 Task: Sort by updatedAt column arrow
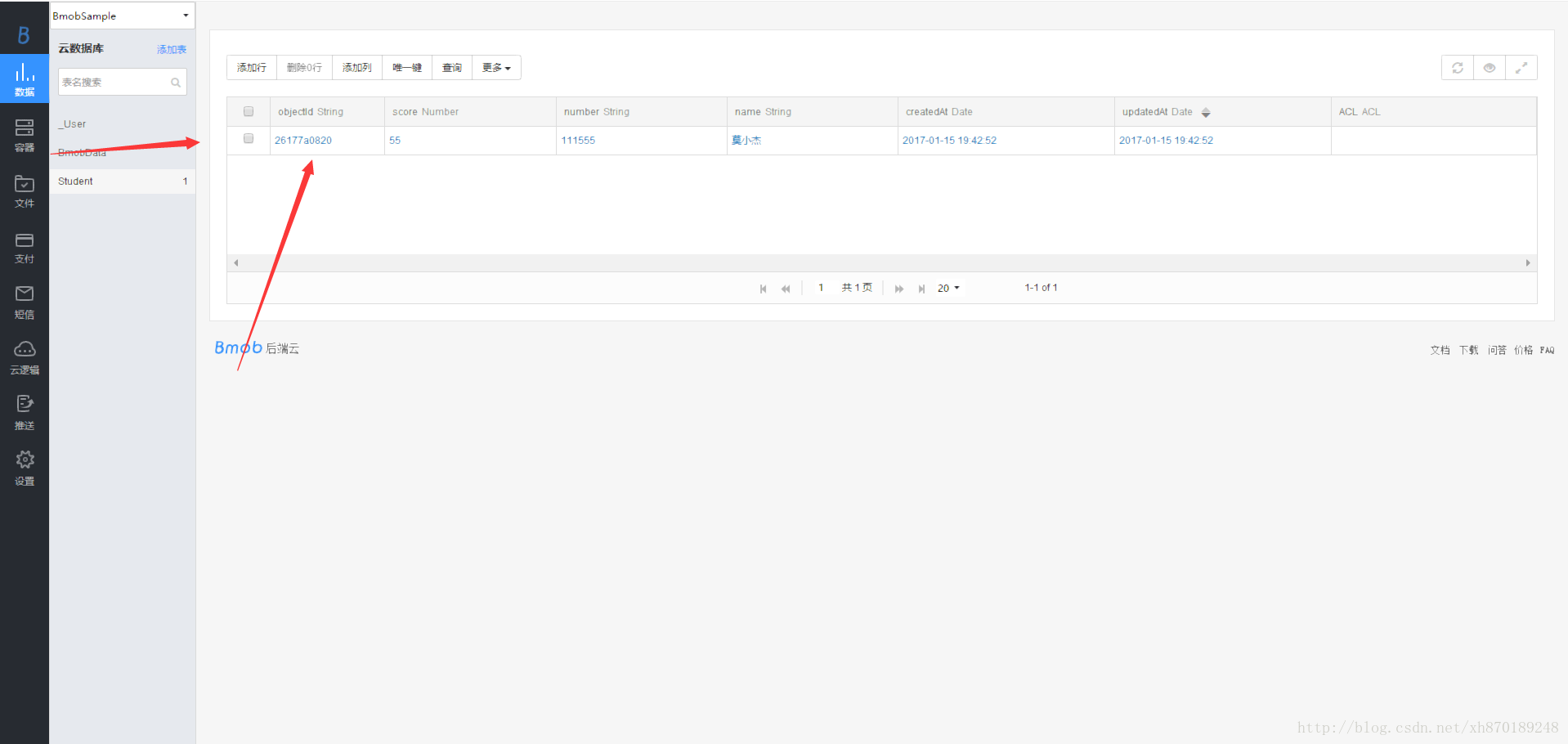(1206, 113)
